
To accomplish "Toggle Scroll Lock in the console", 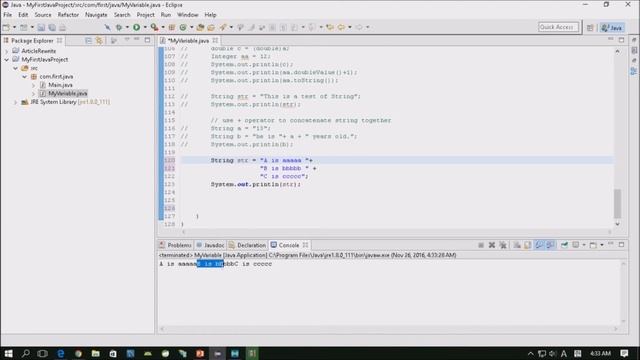I will point(528,245).
